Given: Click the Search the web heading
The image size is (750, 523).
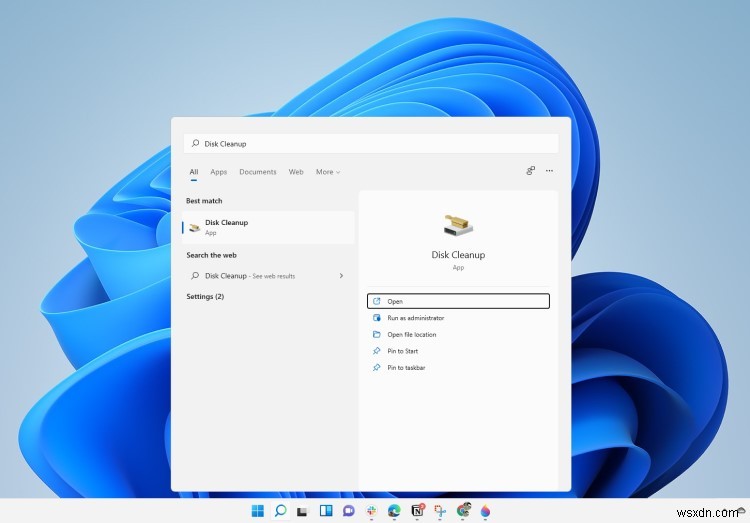Looking at the screenshot, I should 211,255.
